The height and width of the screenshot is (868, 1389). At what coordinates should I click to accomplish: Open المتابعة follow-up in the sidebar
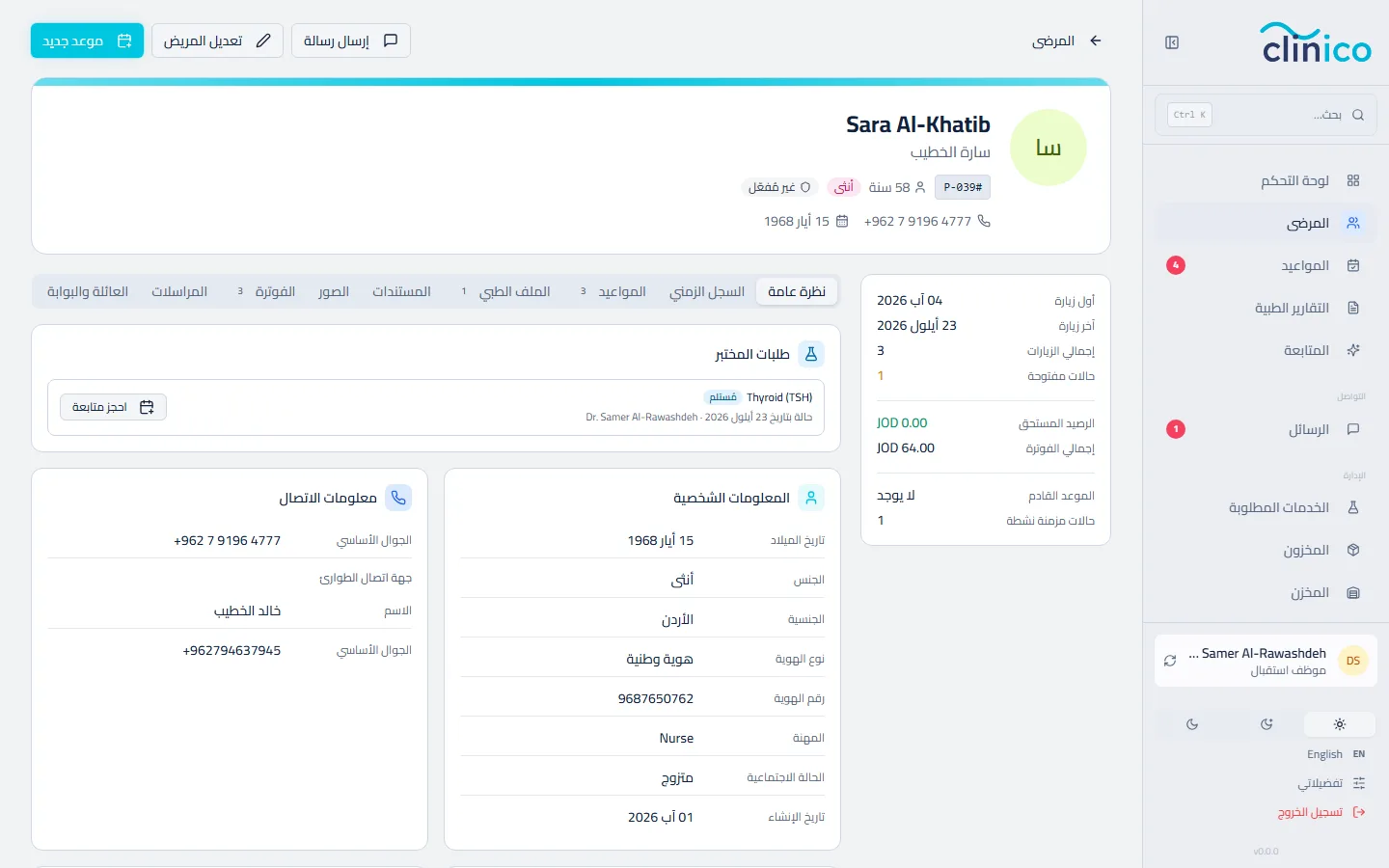click(x=1266, y=350)
